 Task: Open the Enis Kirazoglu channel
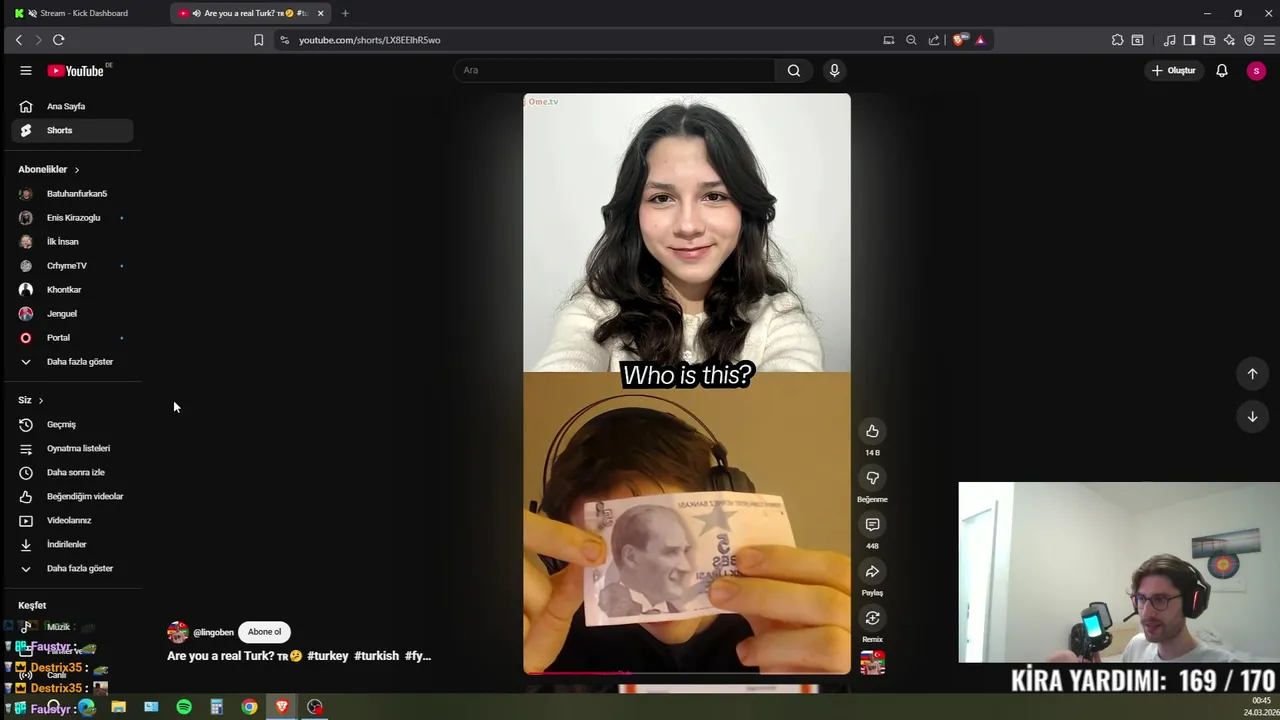[x=72, y=218]
